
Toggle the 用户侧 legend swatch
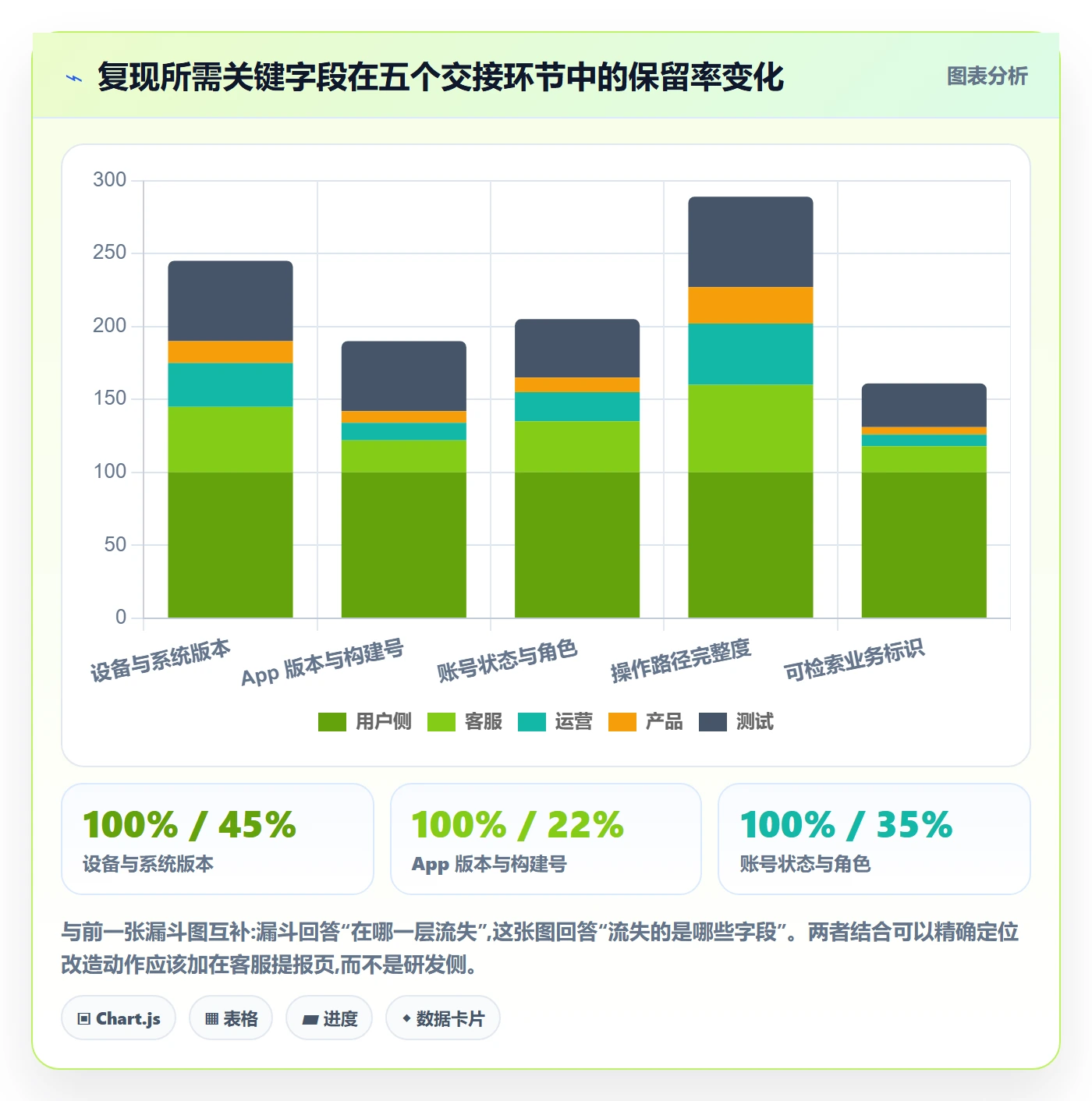pyautogui.click(x=332, y=722)
